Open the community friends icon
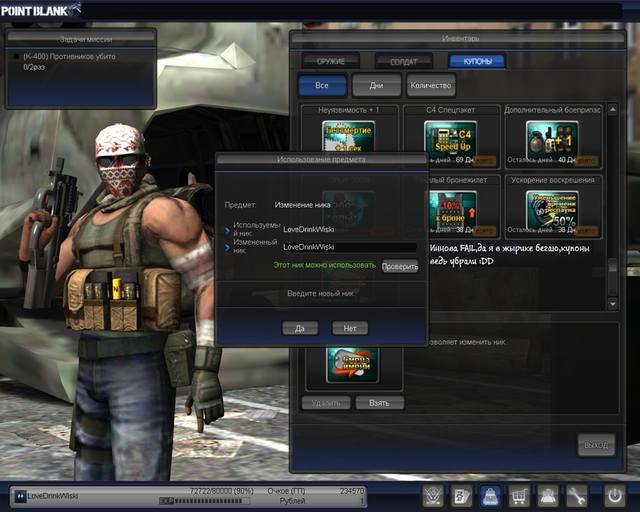The height and width of the screenshot is (512, 640). (547, 496)
